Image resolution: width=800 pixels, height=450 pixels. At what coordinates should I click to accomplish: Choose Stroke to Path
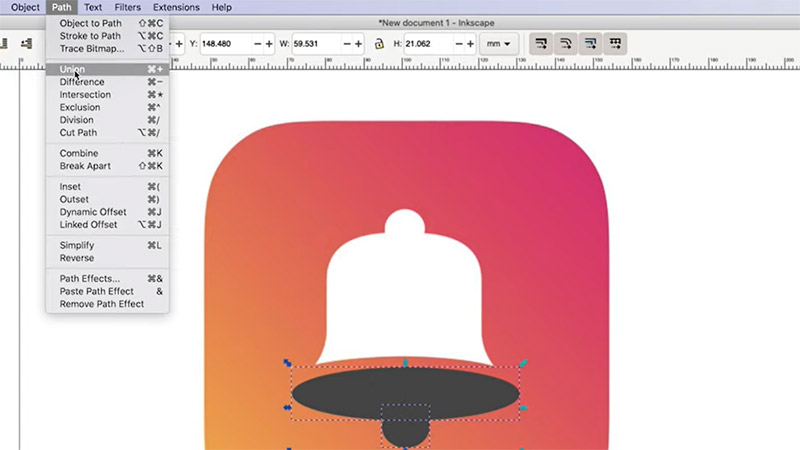click(107, 36)
